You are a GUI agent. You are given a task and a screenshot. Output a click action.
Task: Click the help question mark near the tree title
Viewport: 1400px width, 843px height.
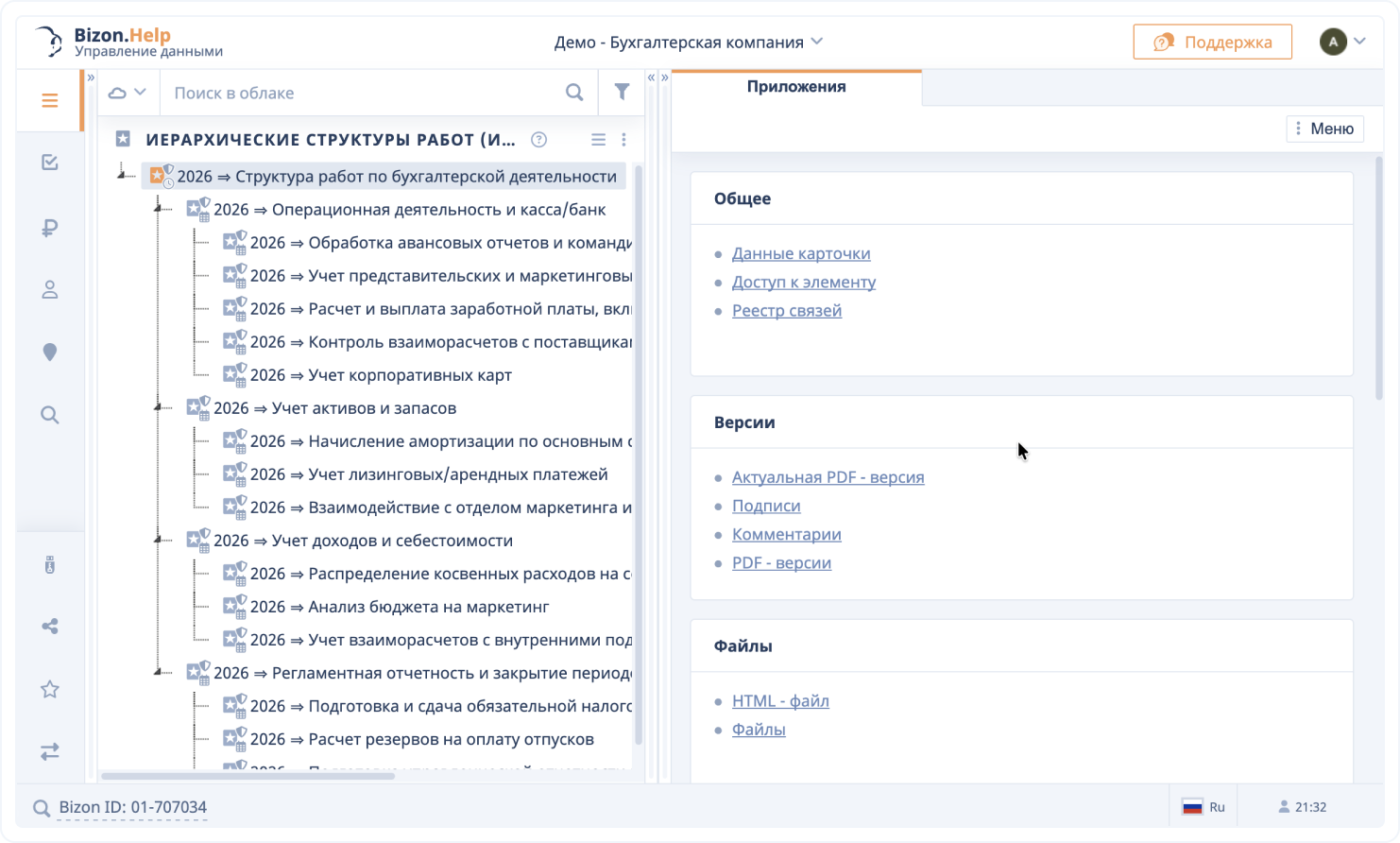click(538, 139)
